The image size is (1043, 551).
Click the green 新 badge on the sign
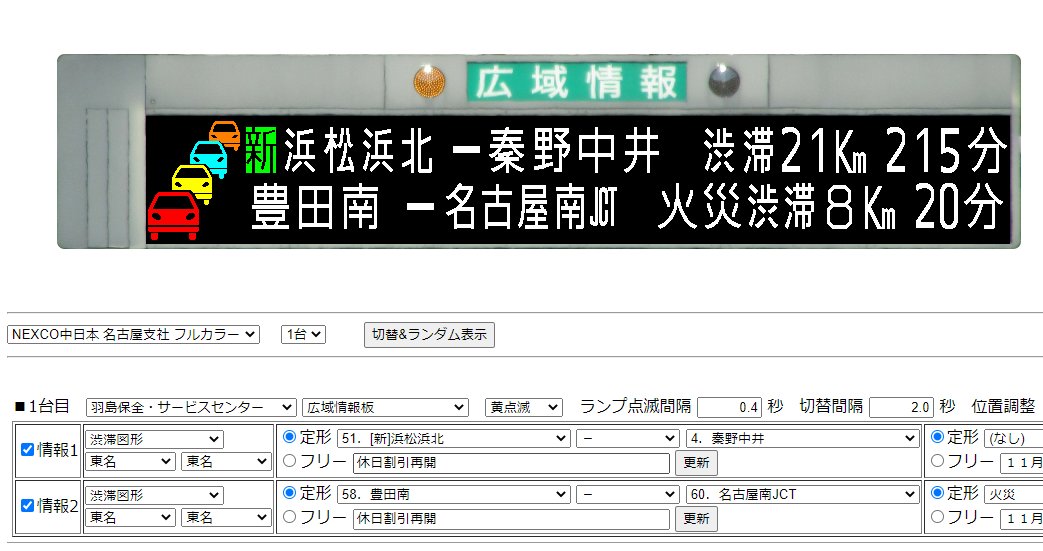[x=262, y=150]
